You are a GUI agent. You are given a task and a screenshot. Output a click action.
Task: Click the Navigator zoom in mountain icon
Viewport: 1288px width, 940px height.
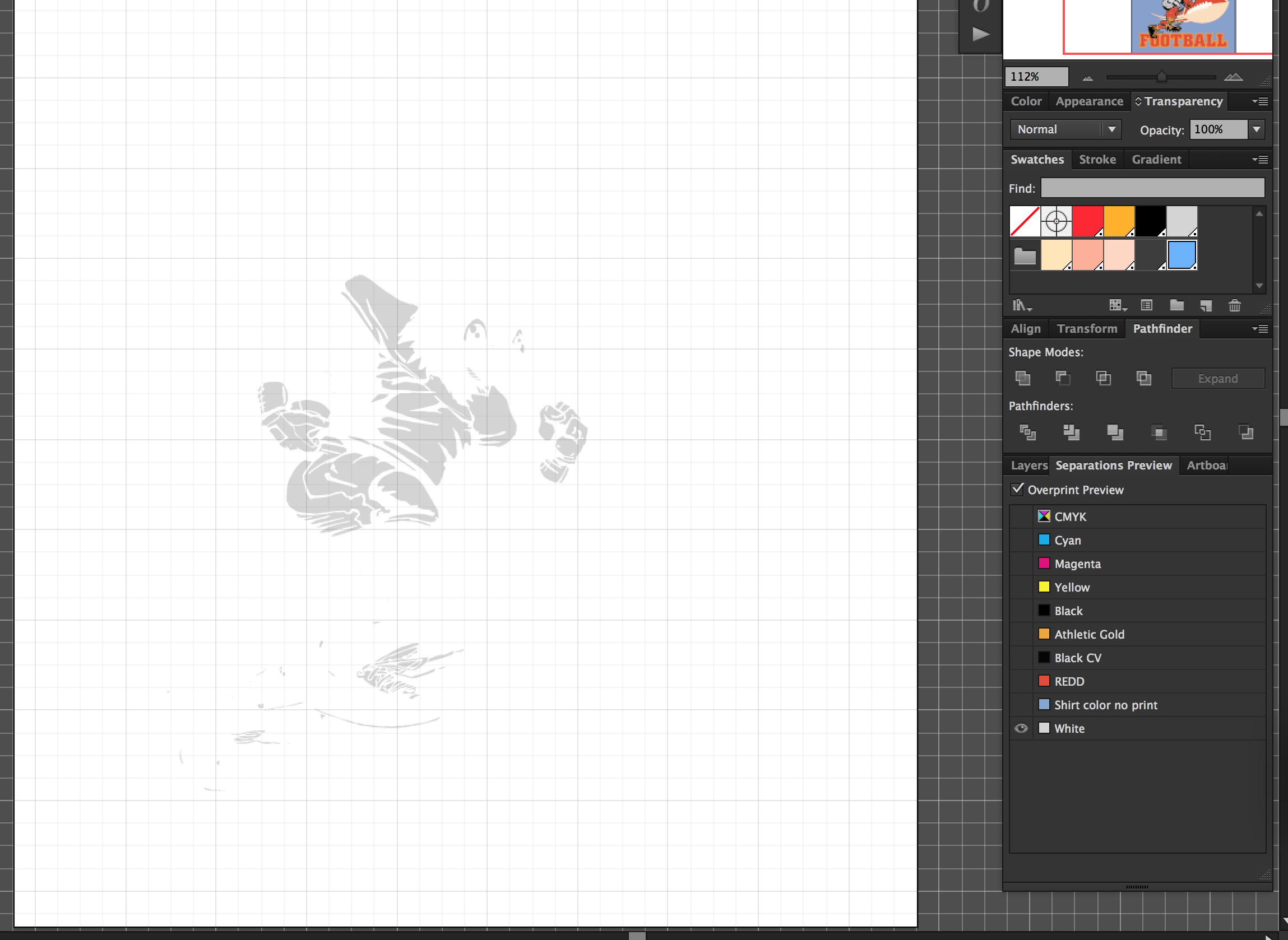coord(1234,77)
